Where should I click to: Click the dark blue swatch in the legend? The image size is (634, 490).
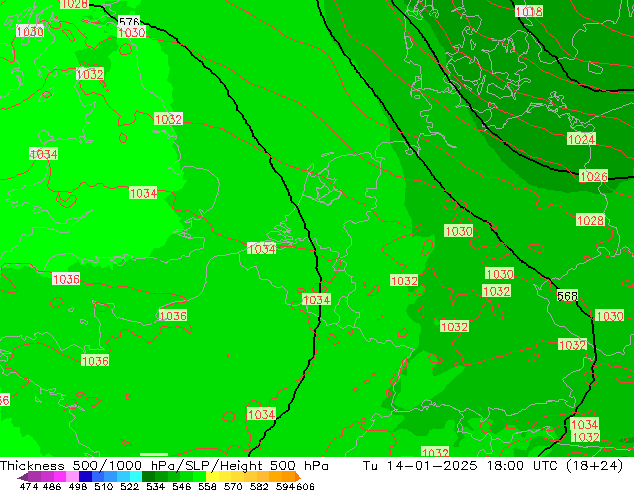[85, 476]
